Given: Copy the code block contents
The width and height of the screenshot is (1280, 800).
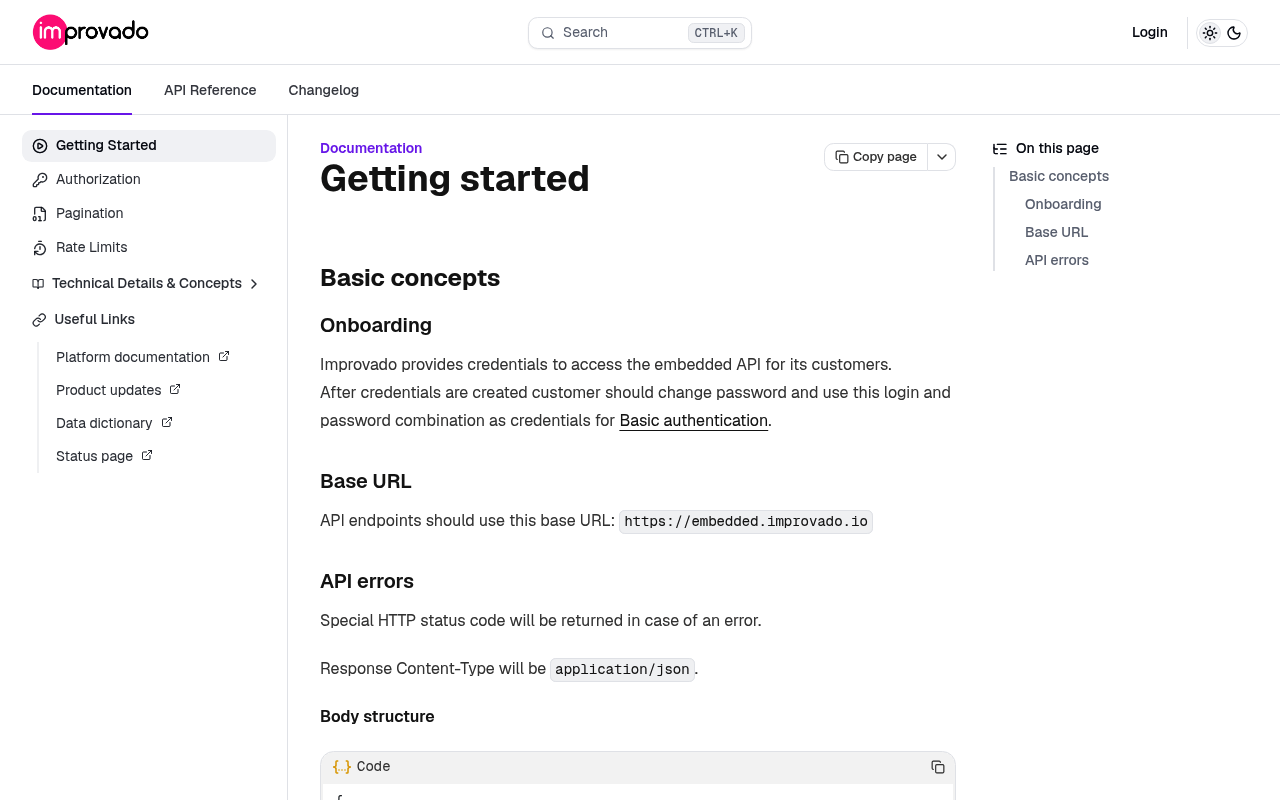Looking at the screenshot, I should click(x=938, y=767).
